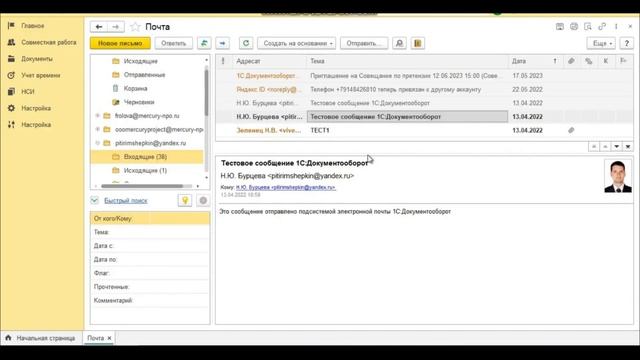The height and width of the screenshot is (360, 640).
Task: Open the Черновики folder
Action: point(139,102)
